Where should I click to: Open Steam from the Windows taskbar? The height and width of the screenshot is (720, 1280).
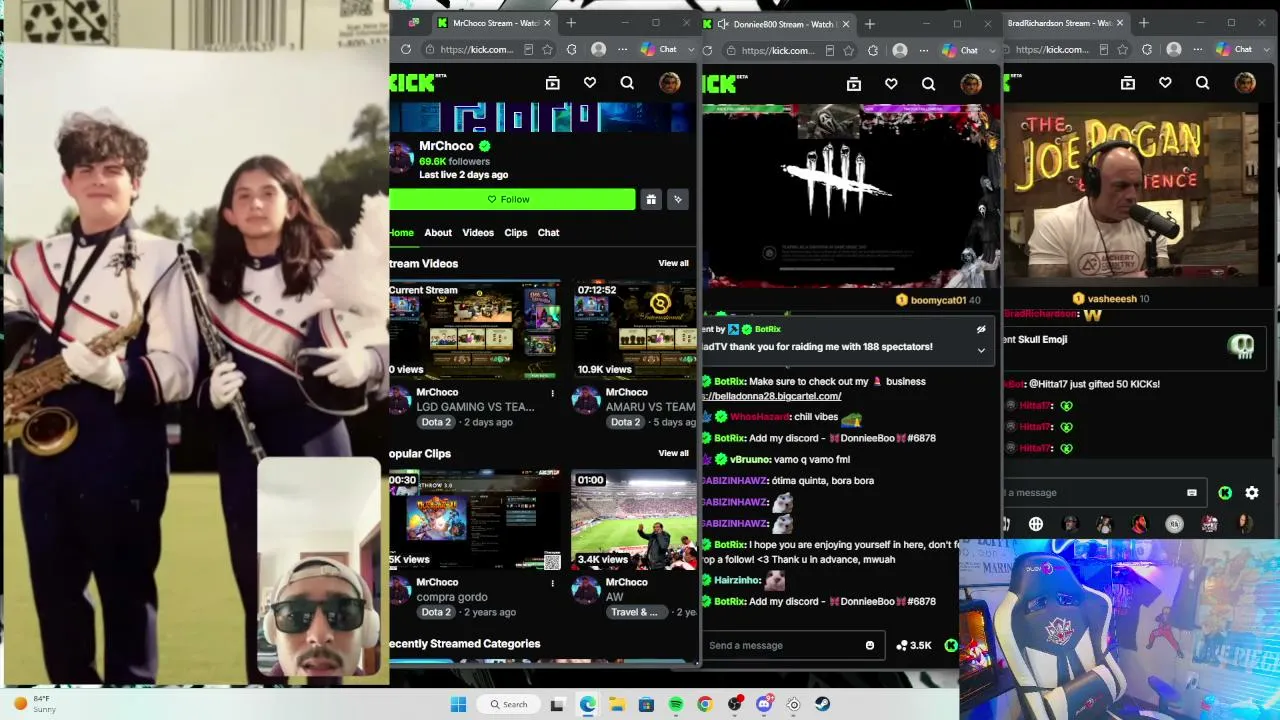[x=822, y=704]
